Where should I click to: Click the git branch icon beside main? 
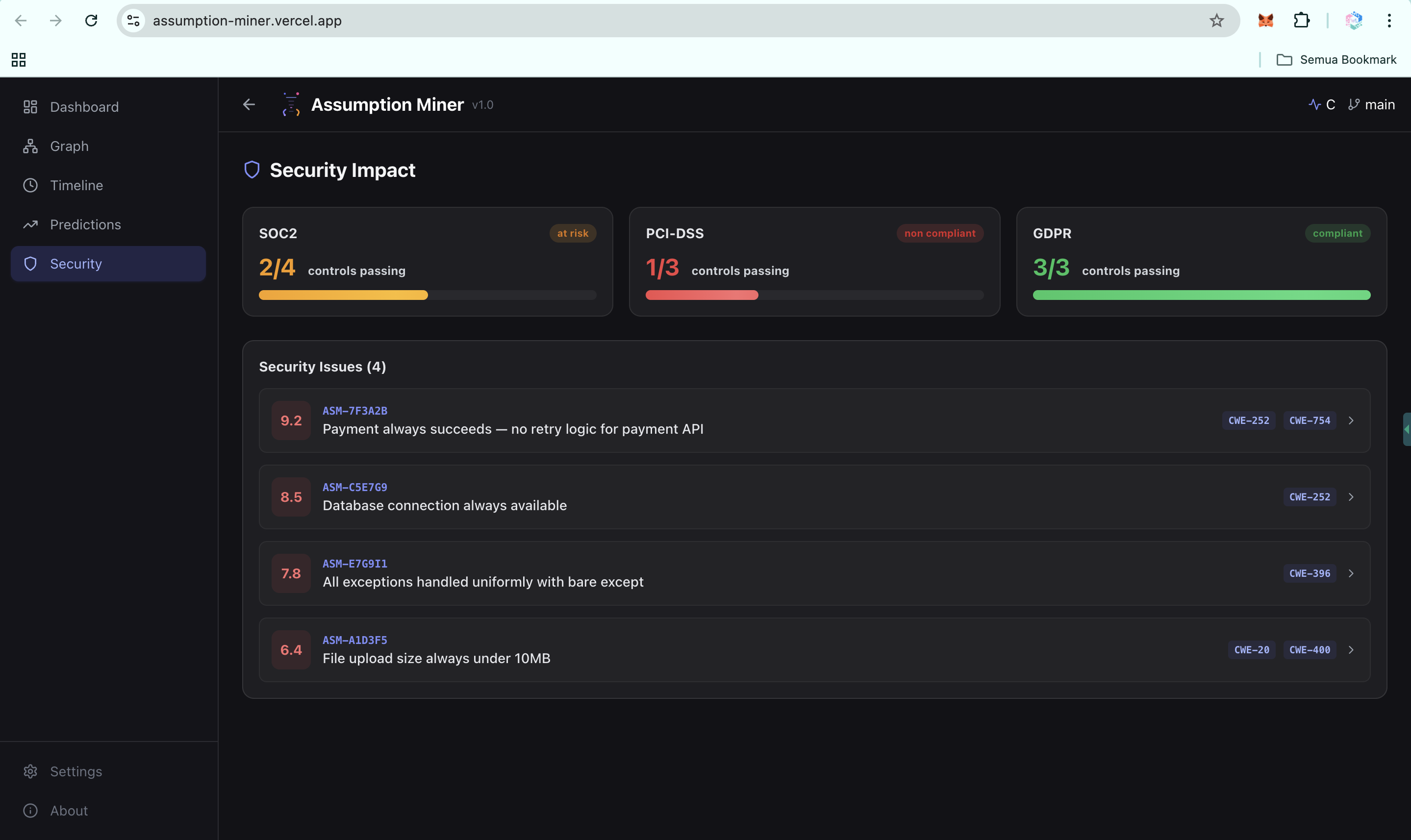(x=1353, y=105)
